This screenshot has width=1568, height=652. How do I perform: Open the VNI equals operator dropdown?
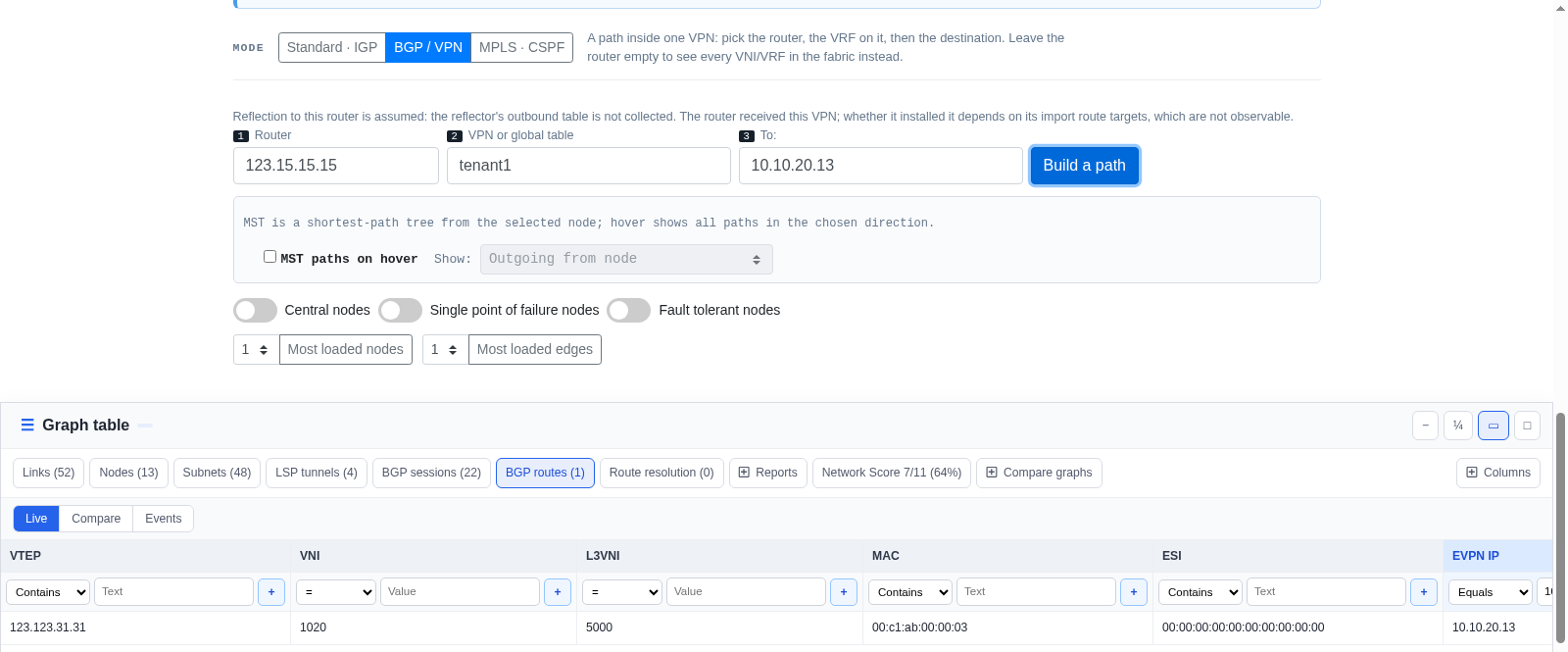click(x=336, y=592)
